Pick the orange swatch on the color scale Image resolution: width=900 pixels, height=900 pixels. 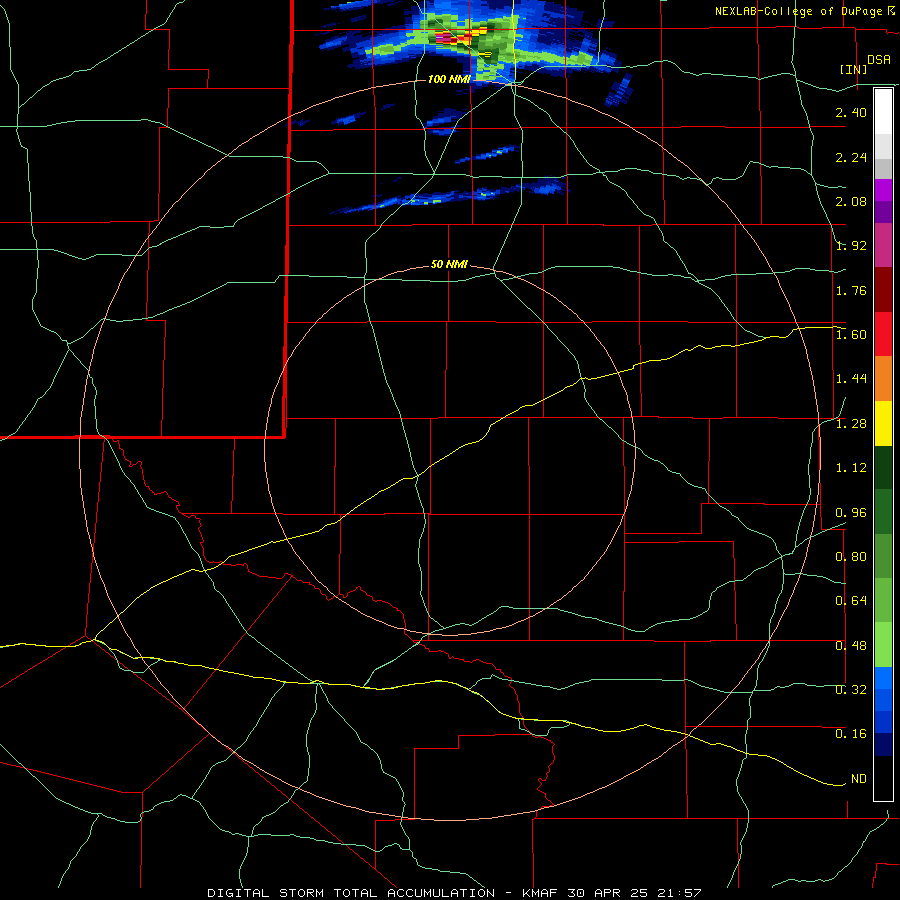tap(883, 379)
